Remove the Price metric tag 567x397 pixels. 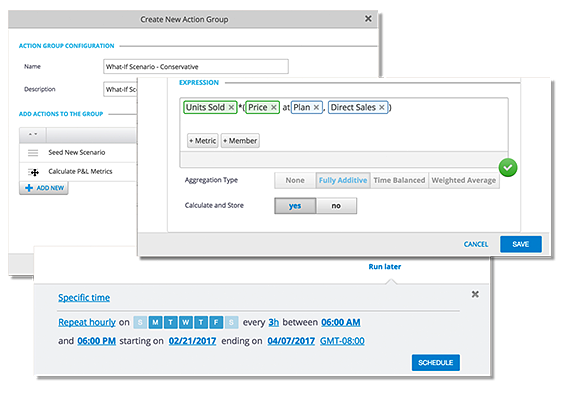click(x=274, y=107)
